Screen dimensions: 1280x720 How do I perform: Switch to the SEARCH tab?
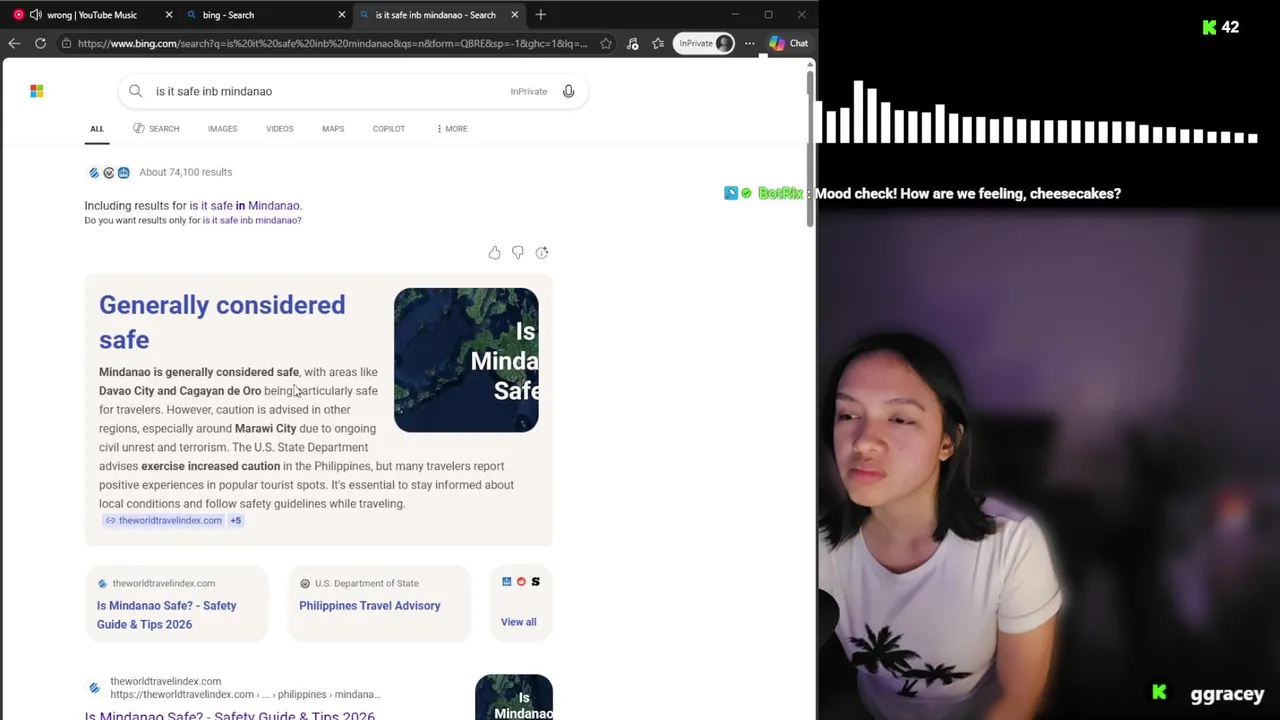(x=156, y=129)
